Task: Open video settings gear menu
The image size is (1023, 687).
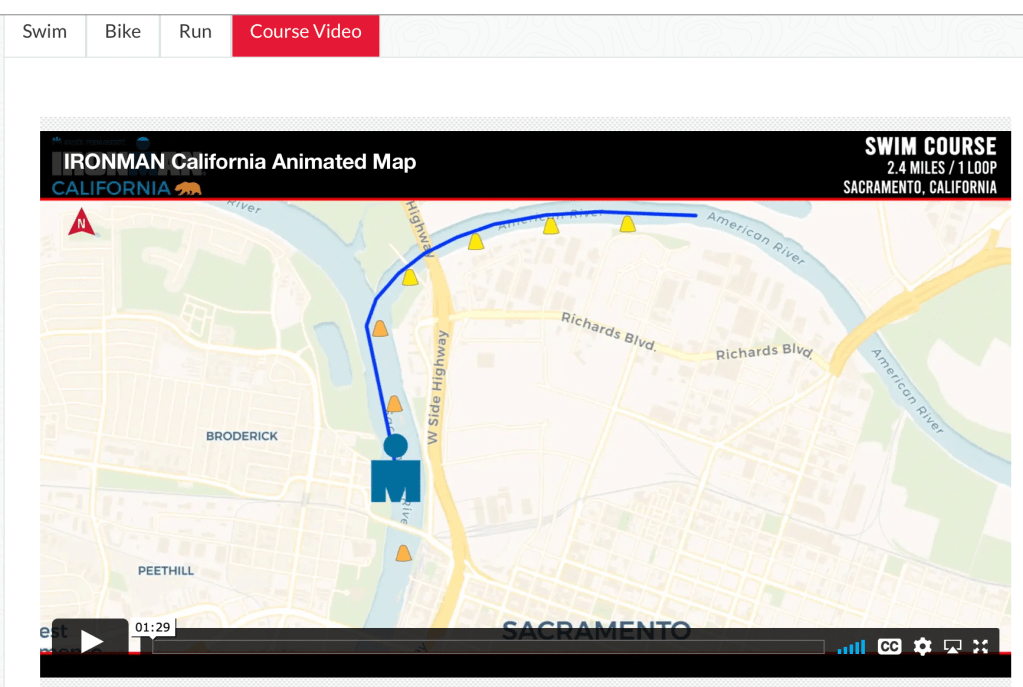Action: (922, 647)
